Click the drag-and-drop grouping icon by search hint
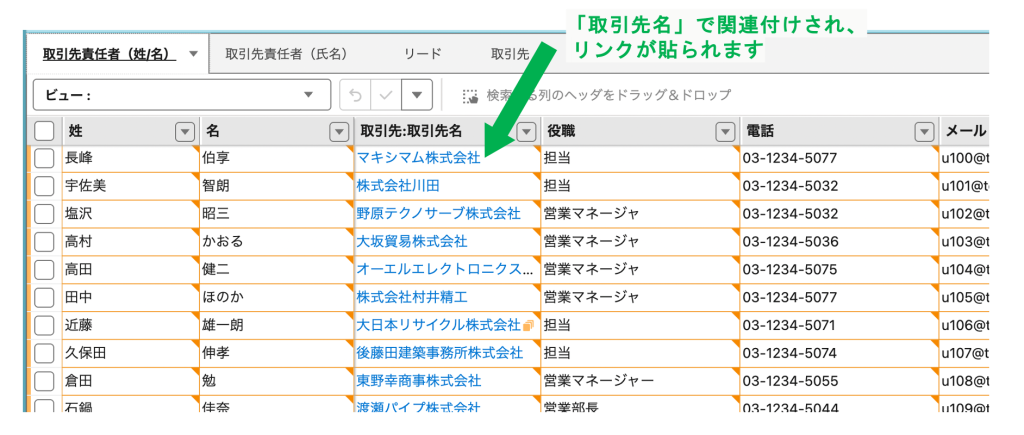Screen dimensions: 1024x435 (470, 96)
